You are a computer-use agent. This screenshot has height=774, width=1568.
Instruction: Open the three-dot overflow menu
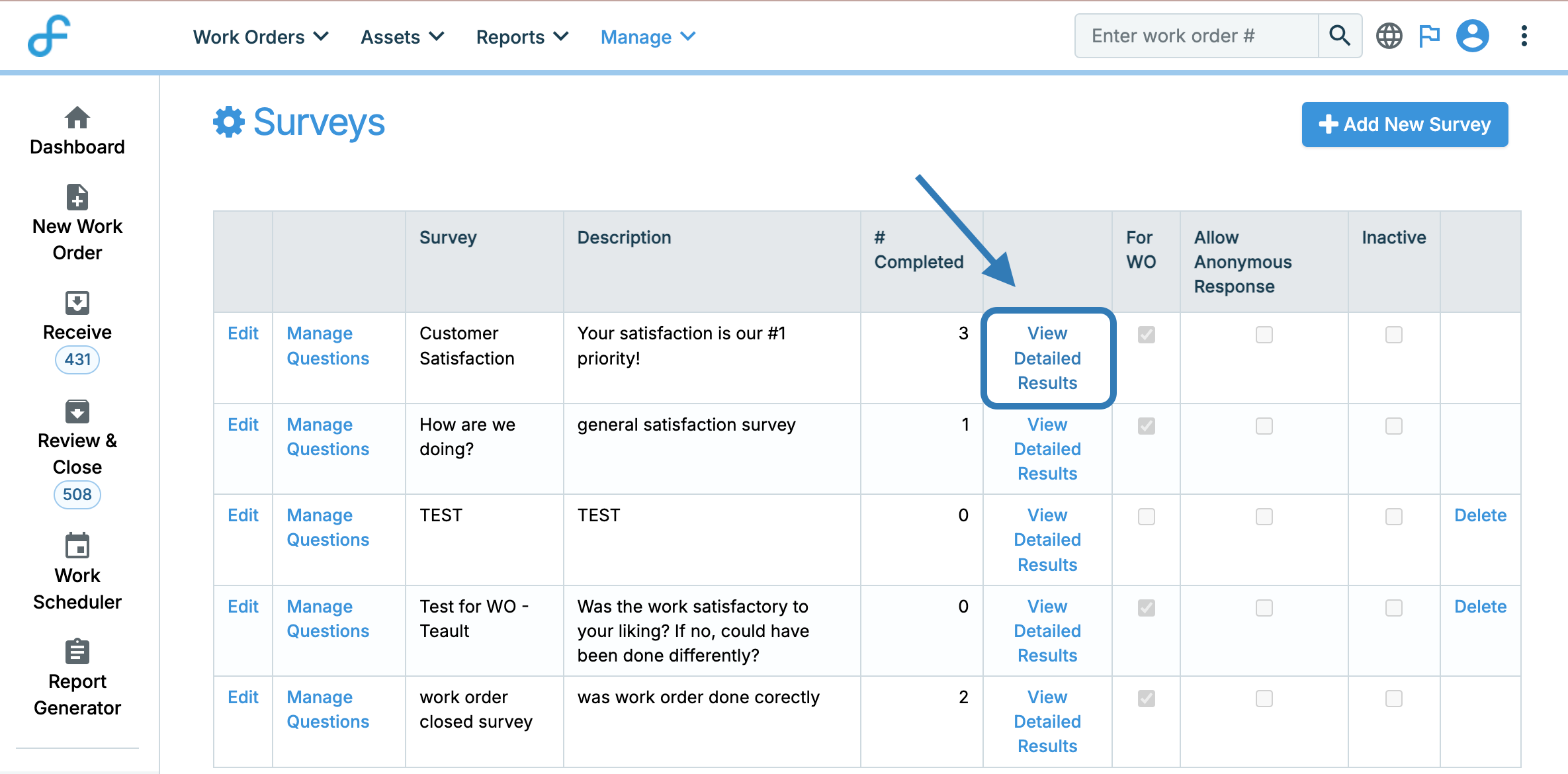tap(1524, 36)
